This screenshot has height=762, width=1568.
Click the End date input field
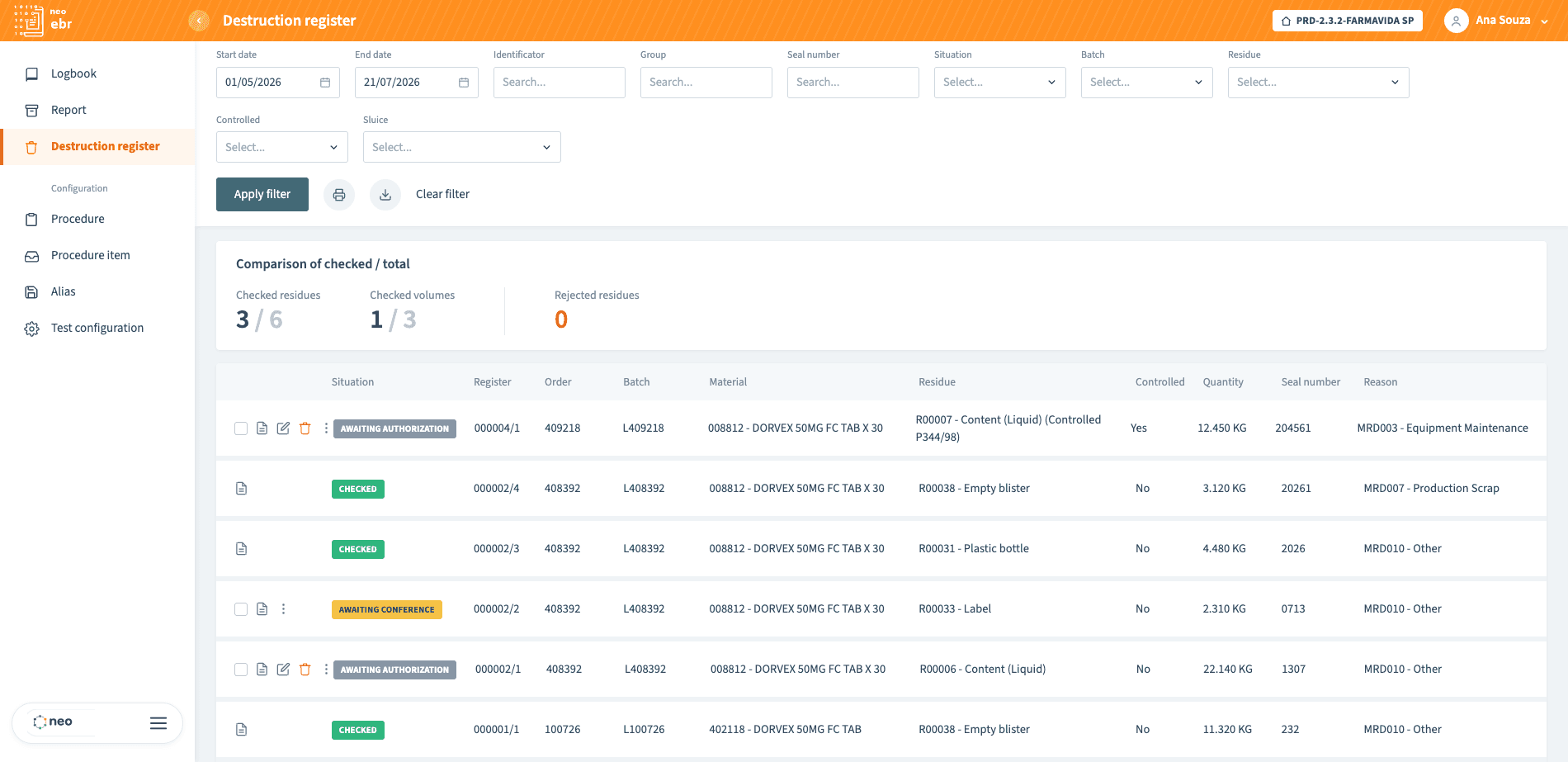417,83
